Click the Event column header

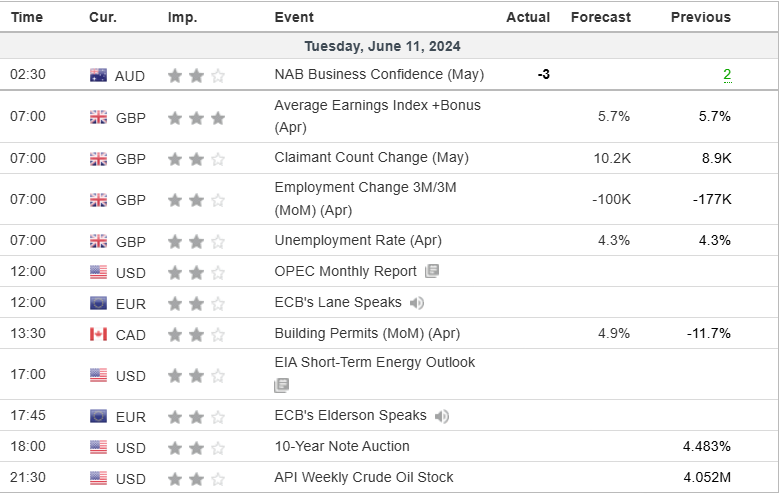[x=294, y=17]
